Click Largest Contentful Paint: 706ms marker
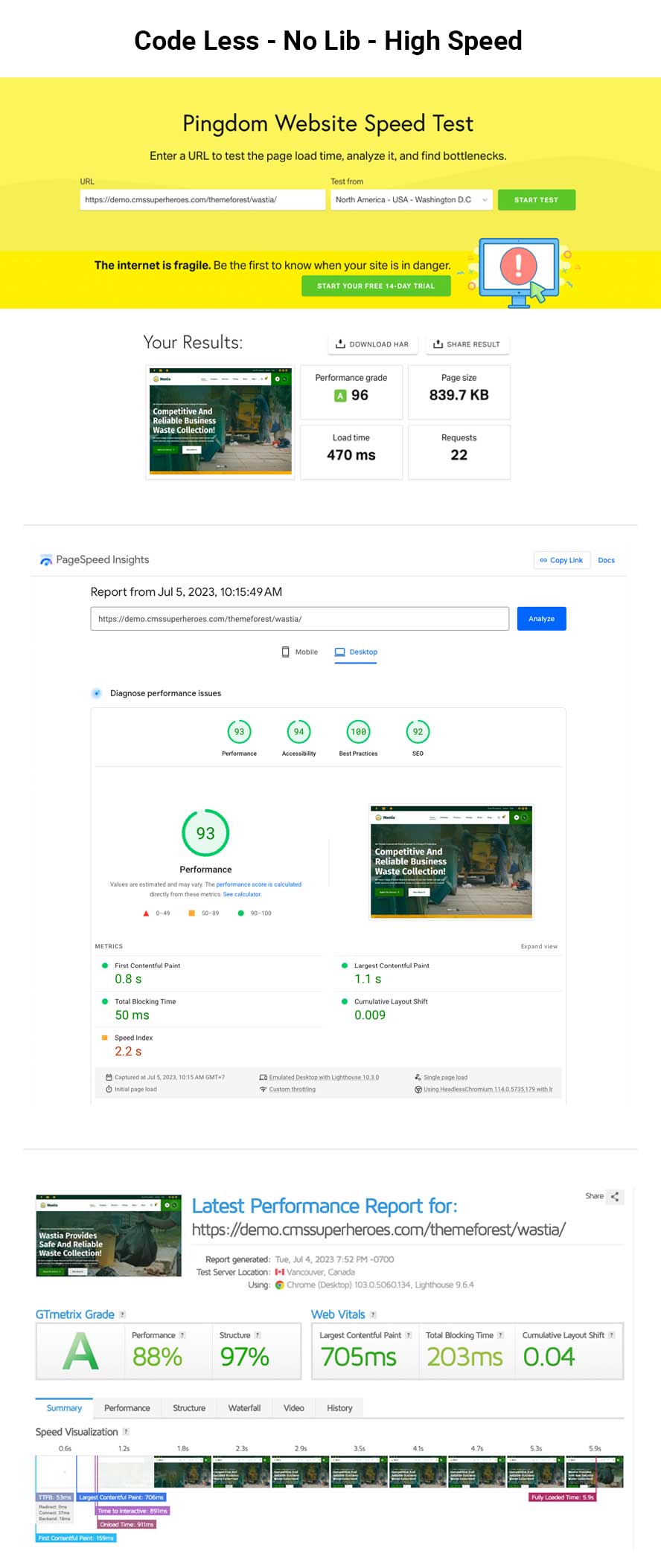The height and width of the screenshot is (1568, 661). (121, 1497)
